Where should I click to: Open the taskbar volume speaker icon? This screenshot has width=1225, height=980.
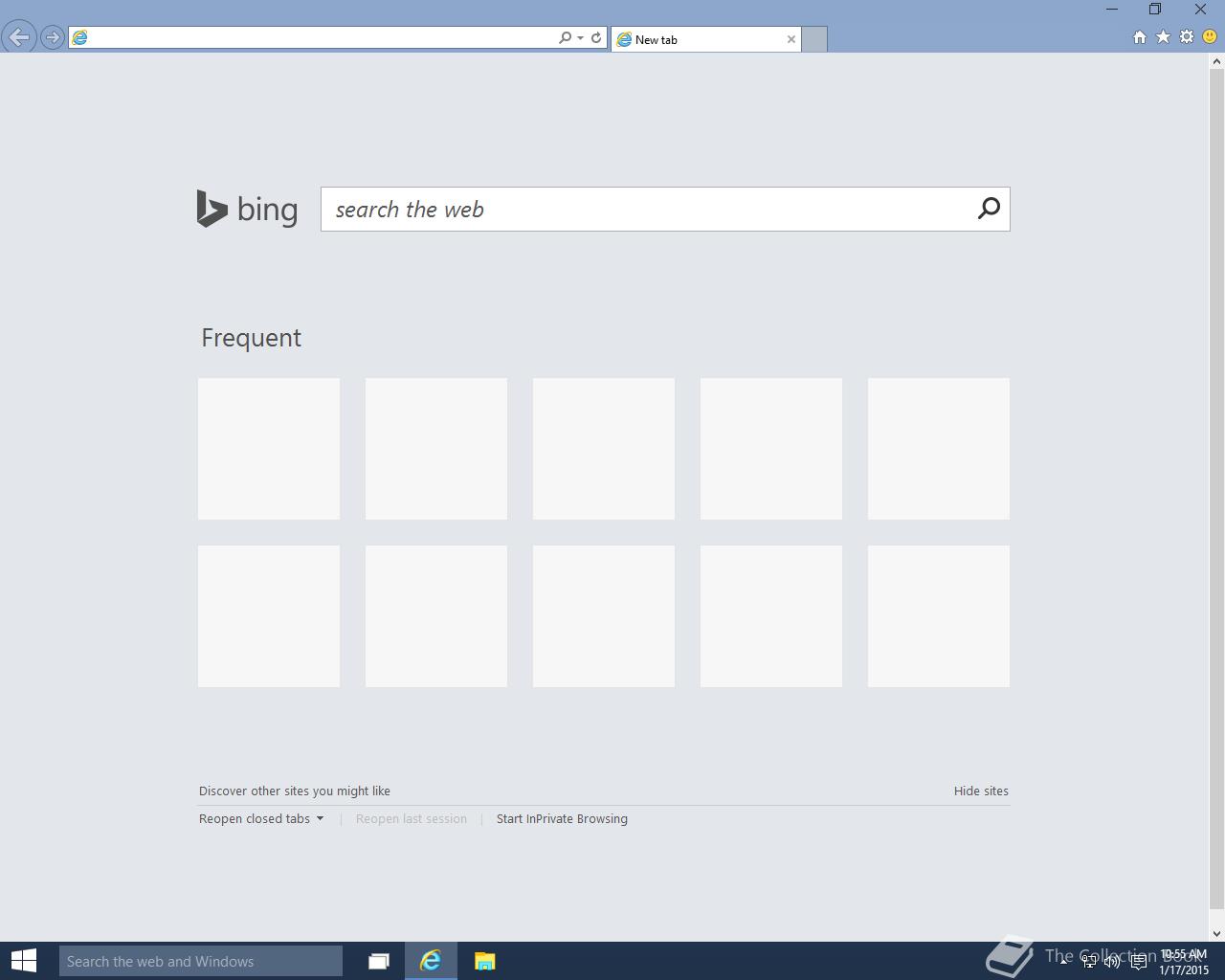pyautogui.click(x=1112, y=962)
